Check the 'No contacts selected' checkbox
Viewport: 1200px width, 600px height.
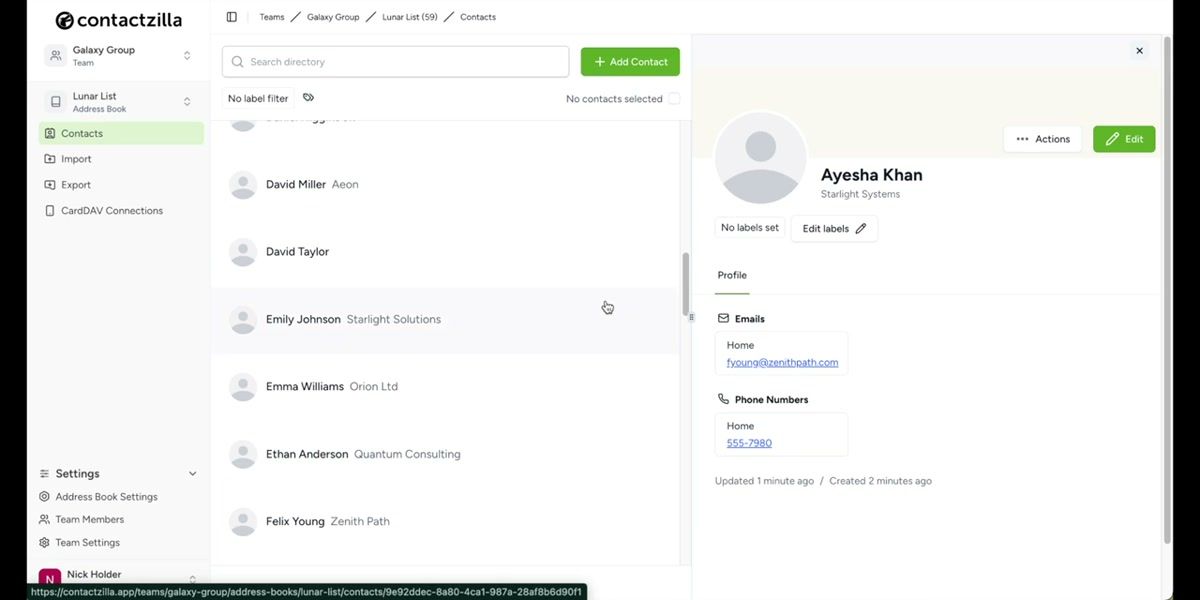coord(675,98)
